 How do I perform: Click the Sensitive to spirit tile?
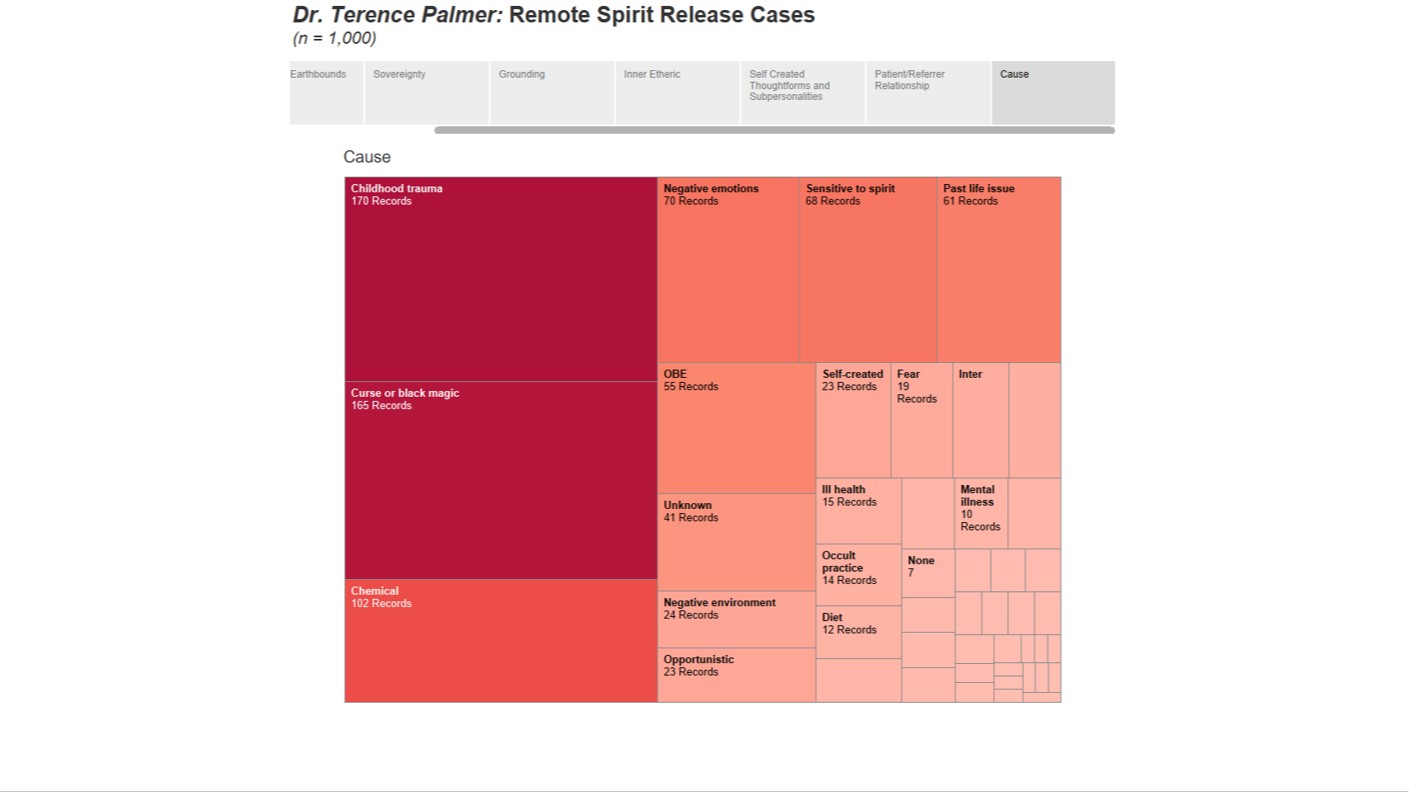(868, 270)
